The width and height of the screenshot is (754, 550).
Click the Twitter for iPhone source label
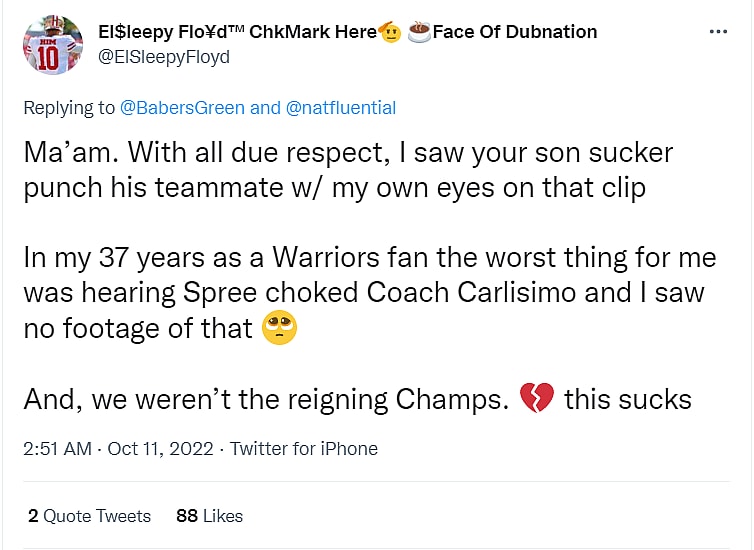[304, 449]
